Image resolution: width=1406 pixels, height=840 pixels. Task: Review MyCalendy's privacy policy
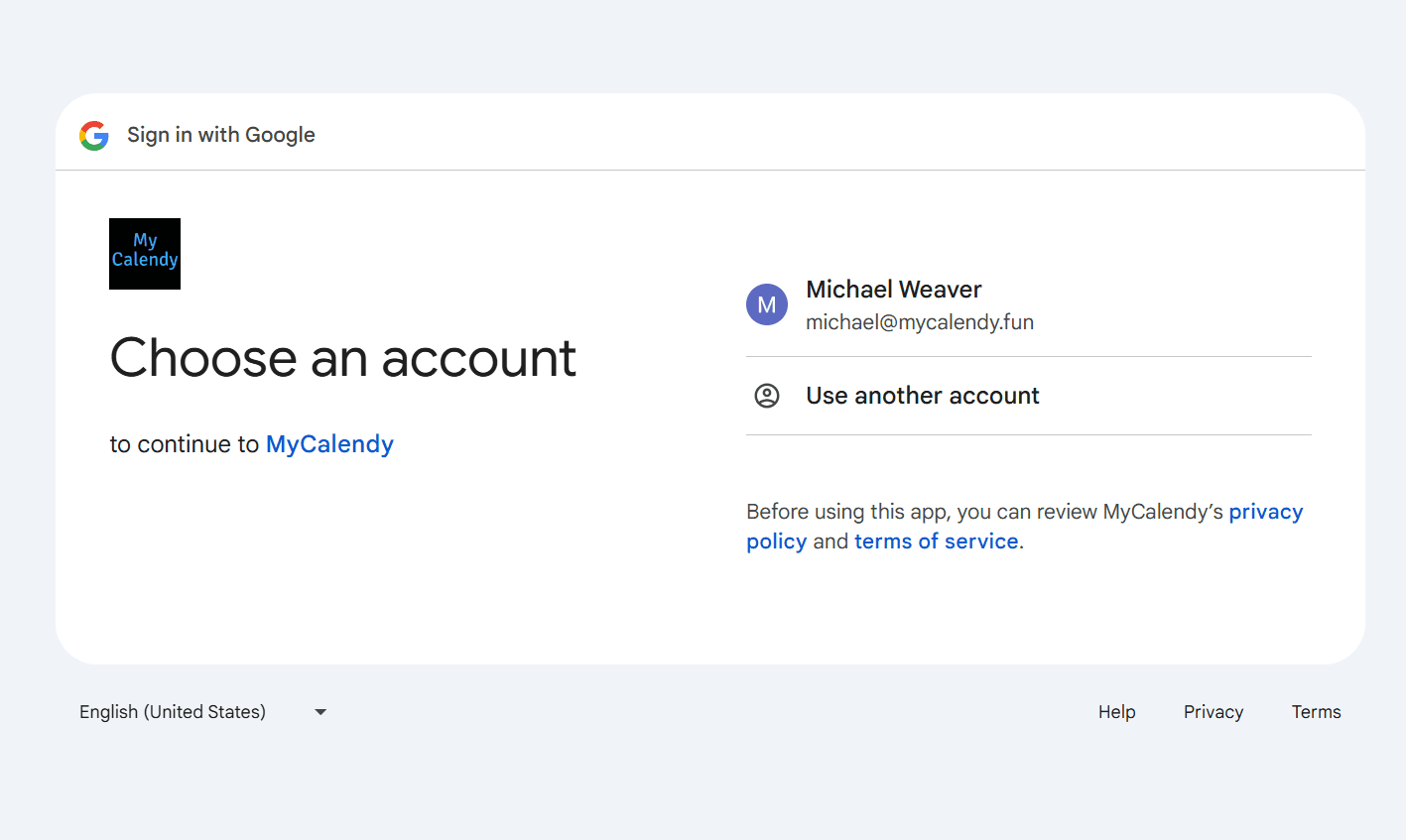(1265, 511)
